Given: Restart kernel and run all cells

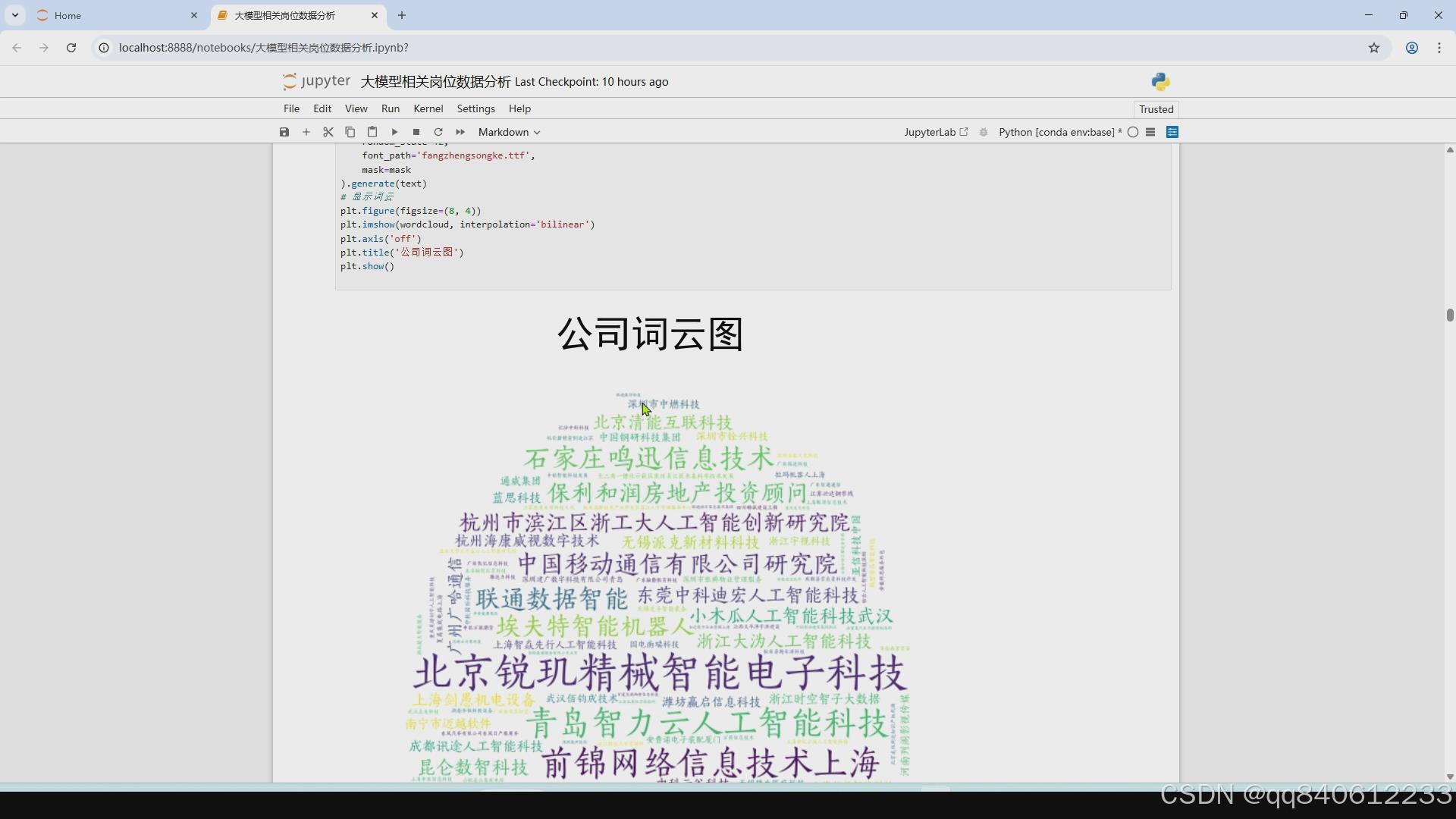Looking at the screenshot, I should click(460, 131).
